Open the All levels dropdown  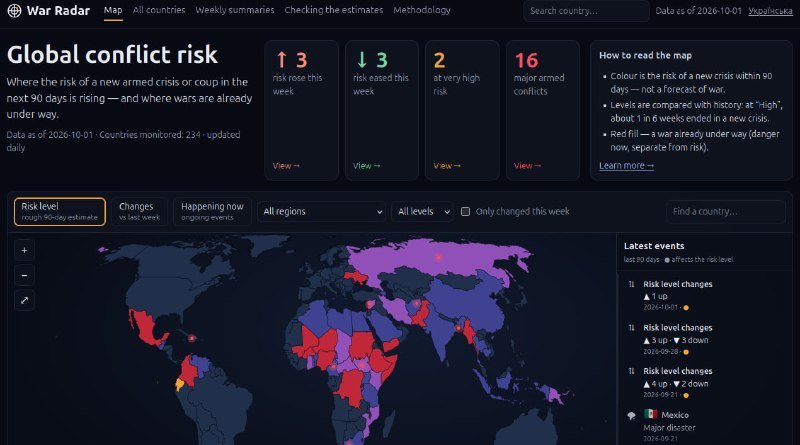coord(423,211)
